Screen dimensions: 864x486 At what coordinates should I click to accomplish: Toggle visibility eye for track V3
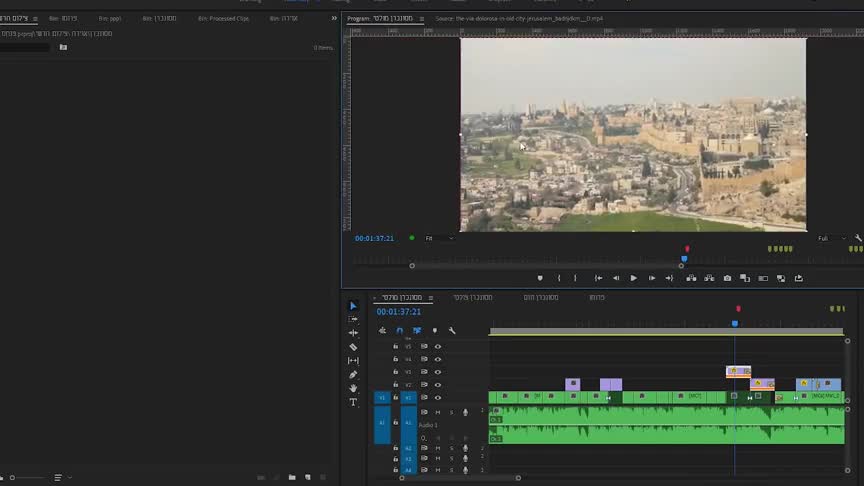437,372
